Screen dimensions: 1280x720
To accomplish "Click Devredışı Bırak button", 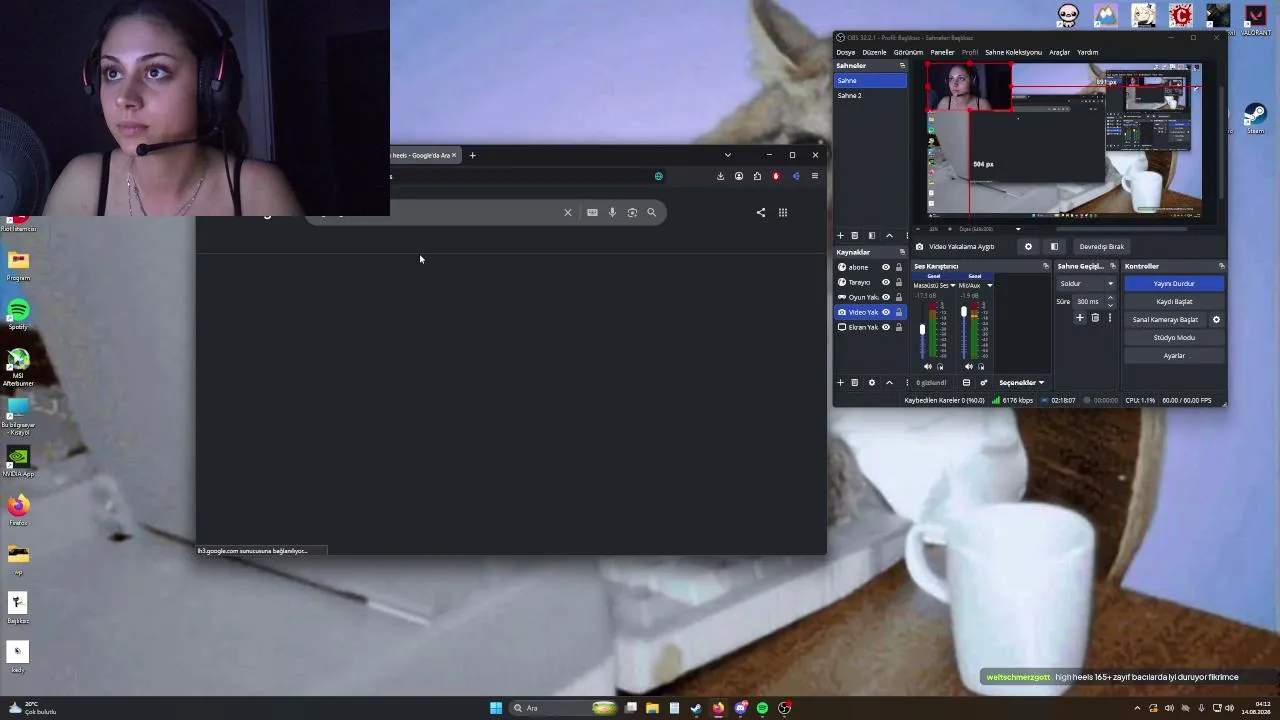I will point(1102,247).
